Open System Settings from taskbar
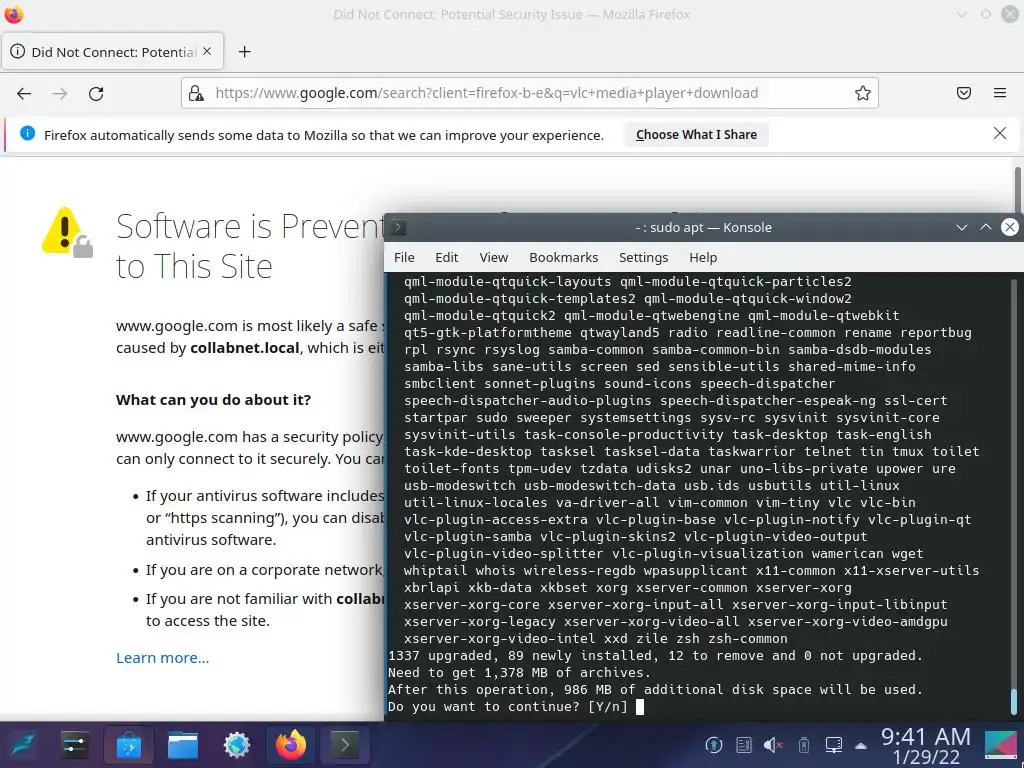Image resolution: width=1024 pixels, height=768 pixels. [74, 744]
